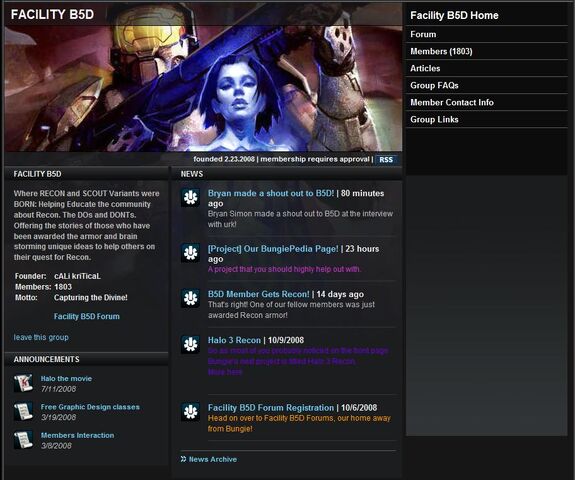Click 'membership requires approval' text
575x480 pixels.
point(315,159)
